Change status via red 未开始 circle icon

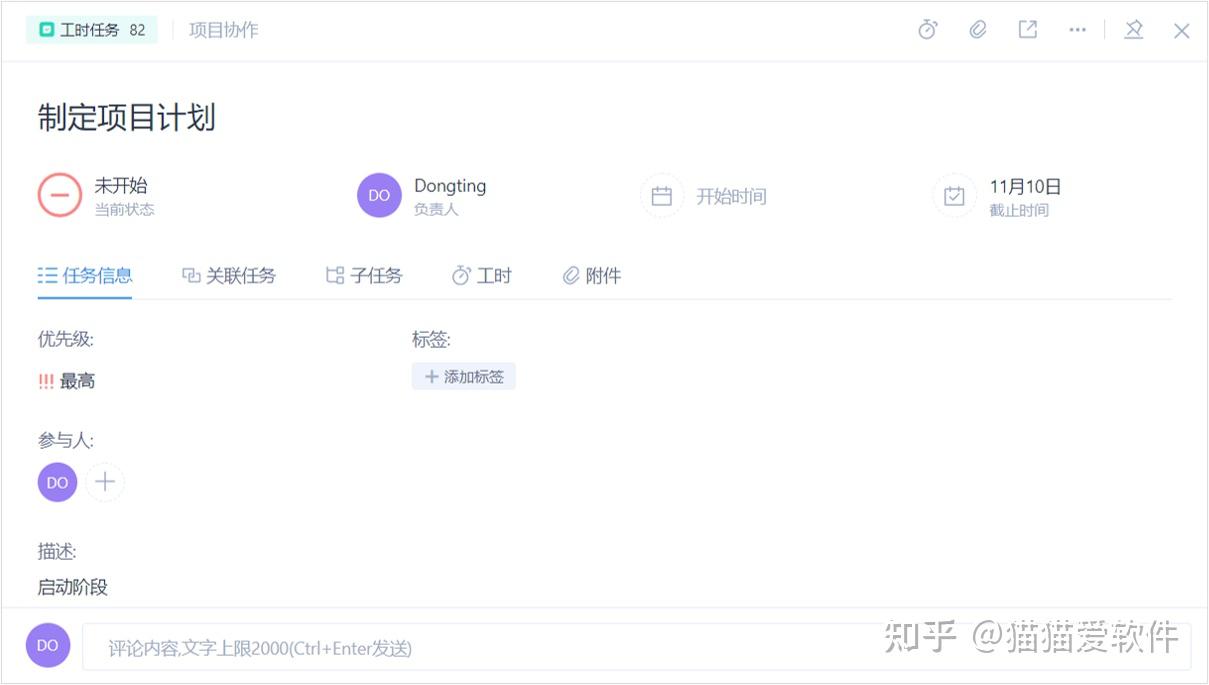pyautogui.click(x=60, y=195)
